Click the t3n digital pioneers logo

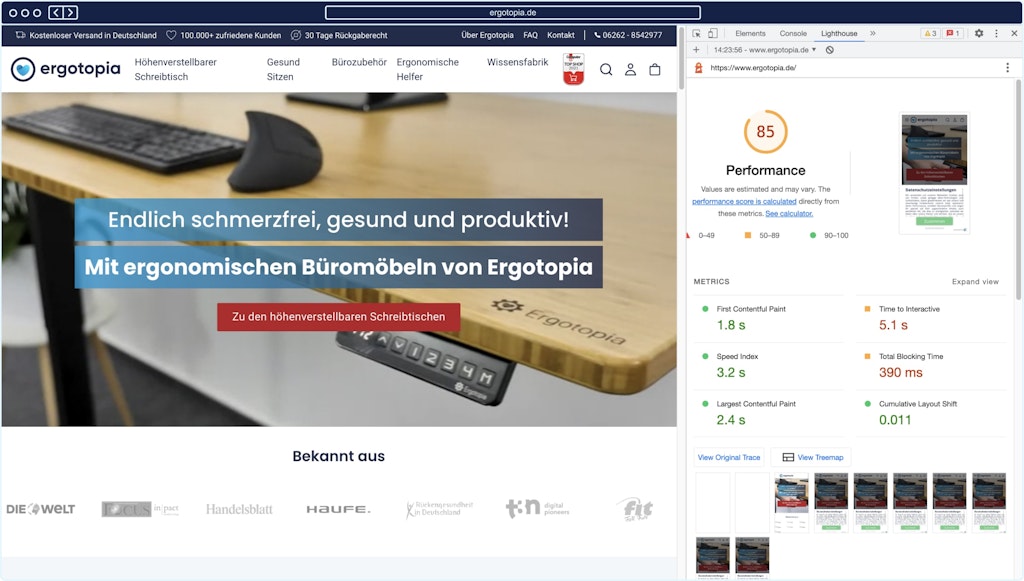[537, 508]
